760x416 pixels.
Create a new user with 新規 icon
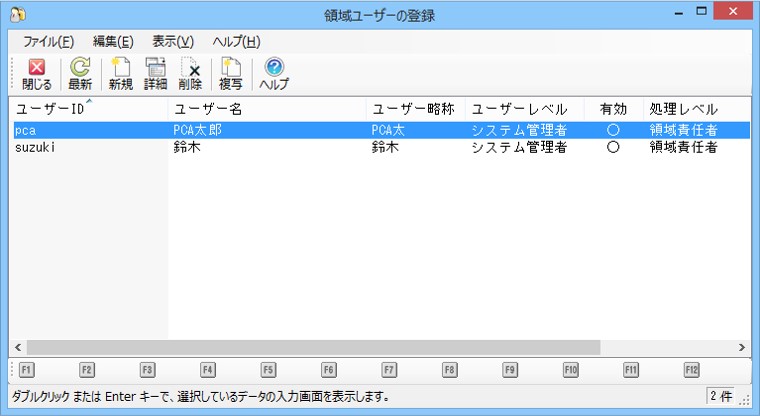(120, 74)
